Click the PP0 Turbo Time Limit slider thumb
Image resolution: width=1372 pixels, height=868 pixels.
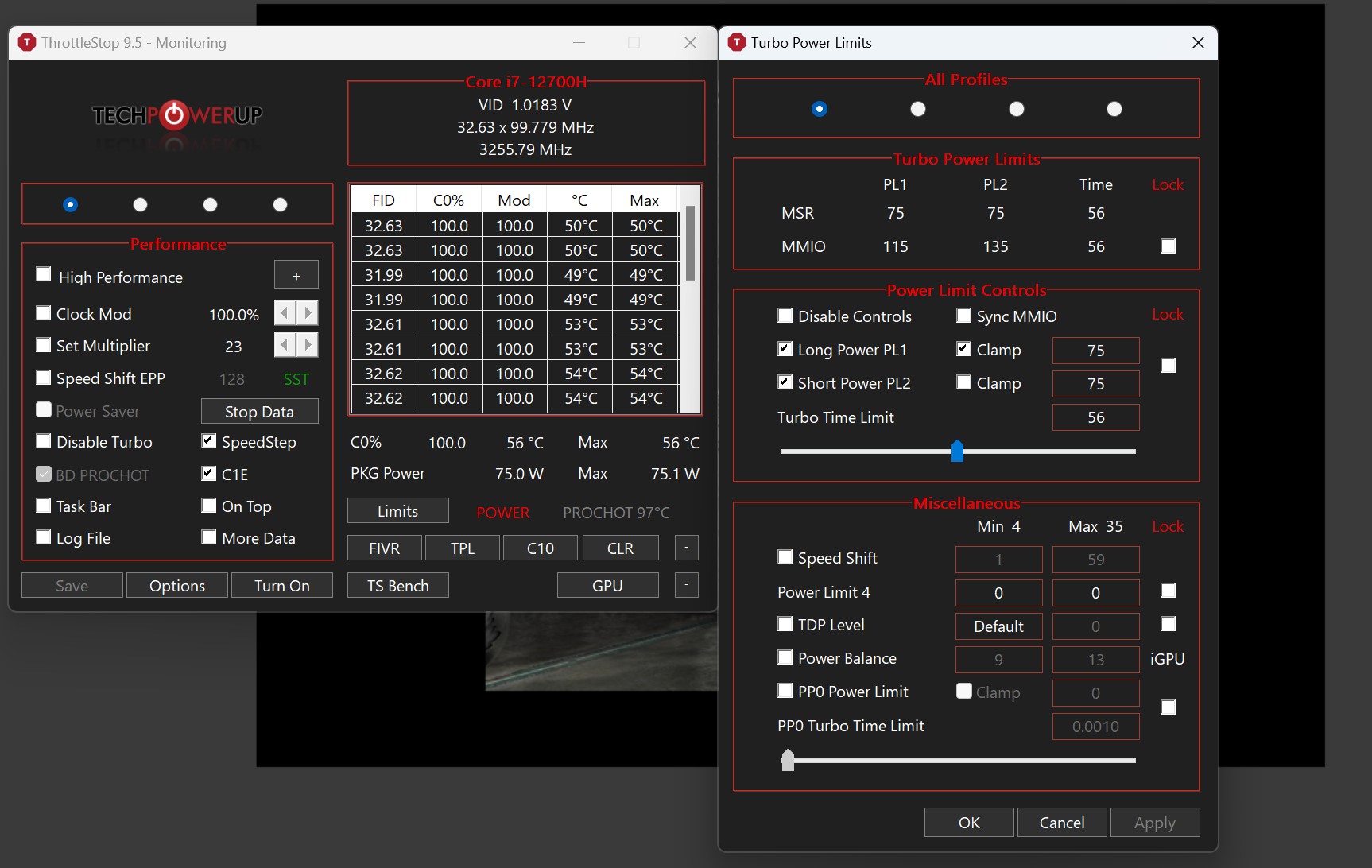click(x=788, y=760)
